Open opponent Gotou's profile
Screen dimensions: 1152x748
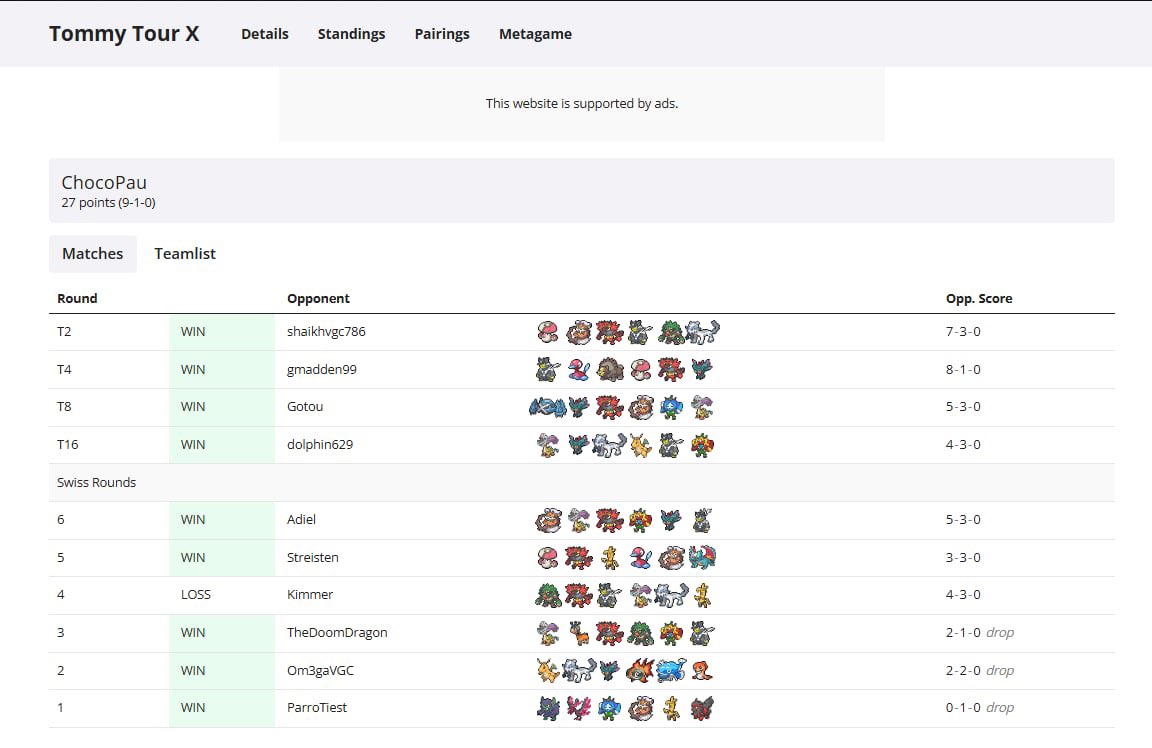pos(305,406)
